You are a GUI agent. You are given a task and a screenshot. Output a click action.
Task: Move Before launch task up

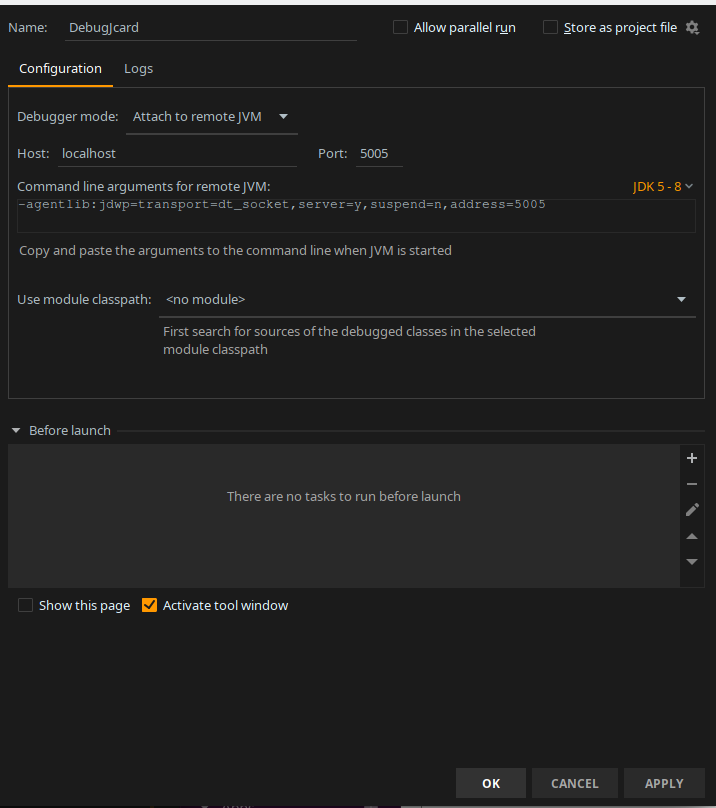point(691,536)
